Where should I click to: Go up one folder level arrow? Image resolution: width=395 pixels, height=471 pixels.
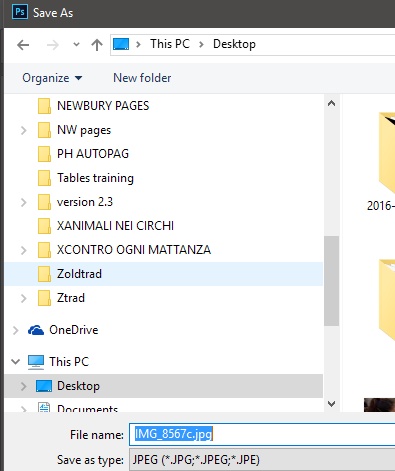click(x=97, y=45)
